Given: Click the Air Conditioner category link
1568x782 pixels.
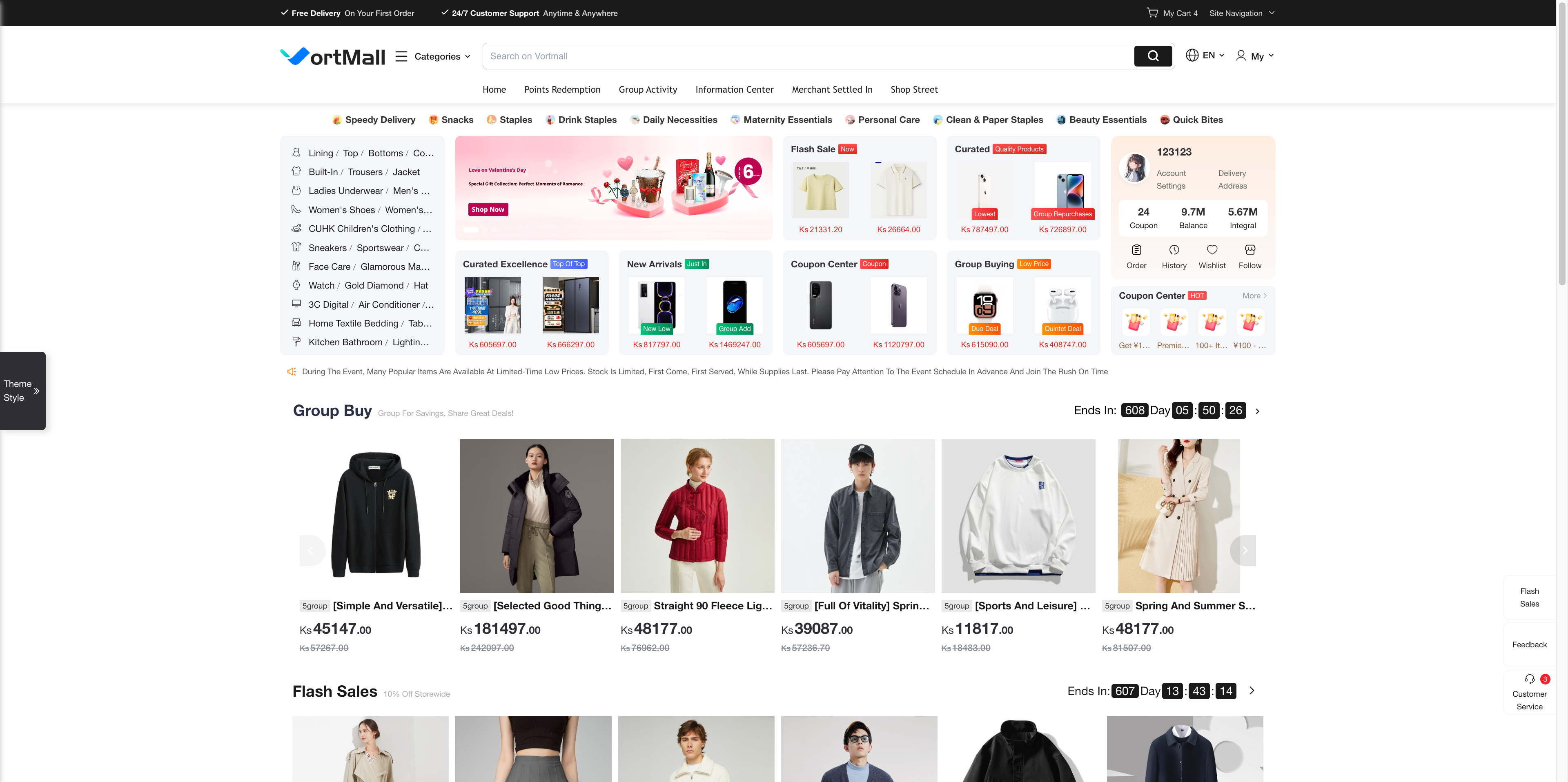Looking at the screenshot, I should 389,304.
